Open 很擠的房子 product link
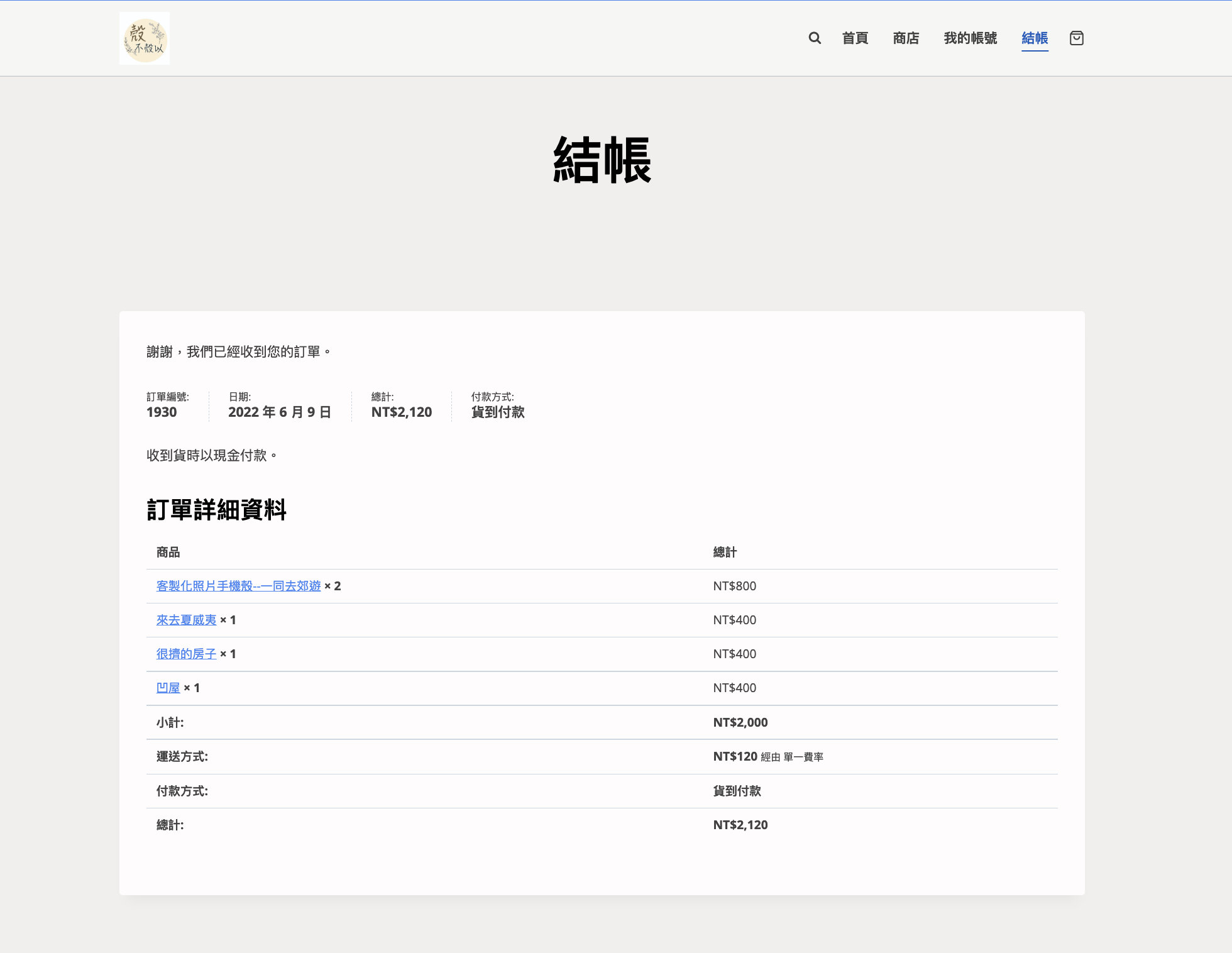The image size is (1232, 953). [x=186, y=654]
